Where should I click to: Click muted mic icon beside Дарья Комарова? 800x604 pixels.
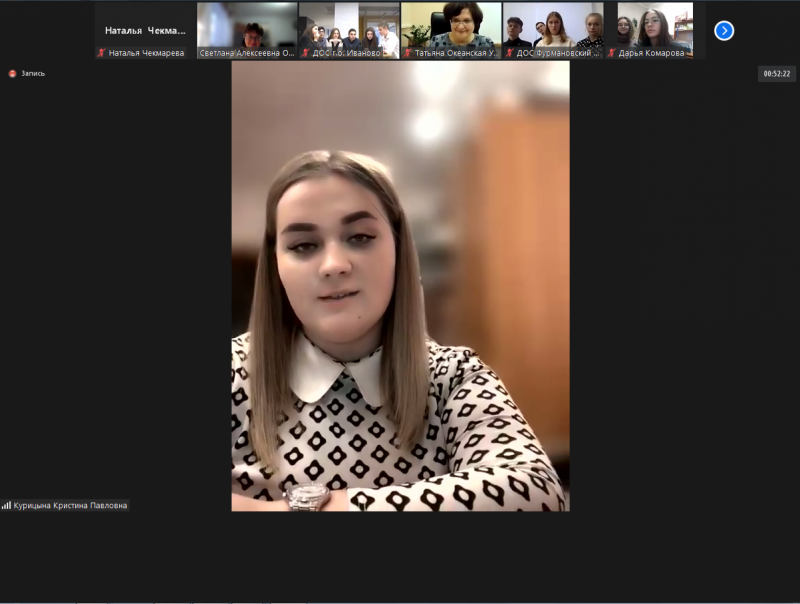coord(612,53)
